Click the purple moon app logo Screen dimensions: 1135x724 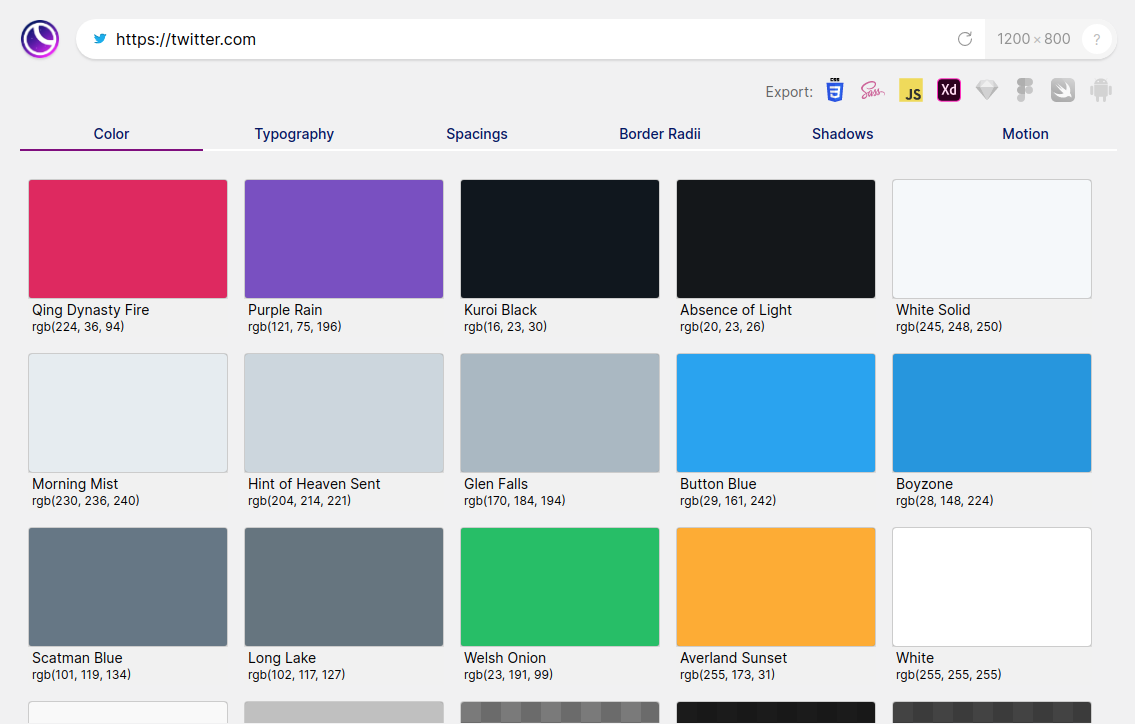point(40,39)
